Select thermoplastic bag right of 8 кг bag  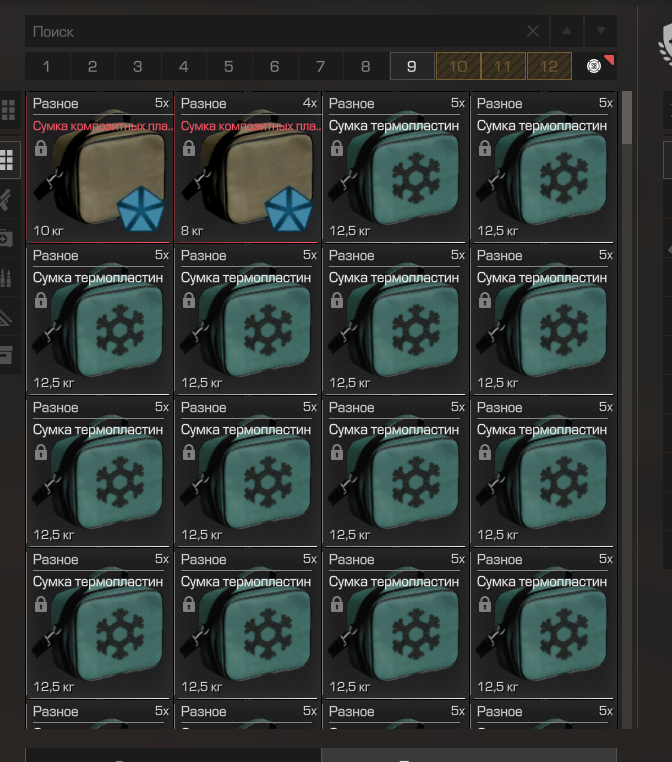396,167
